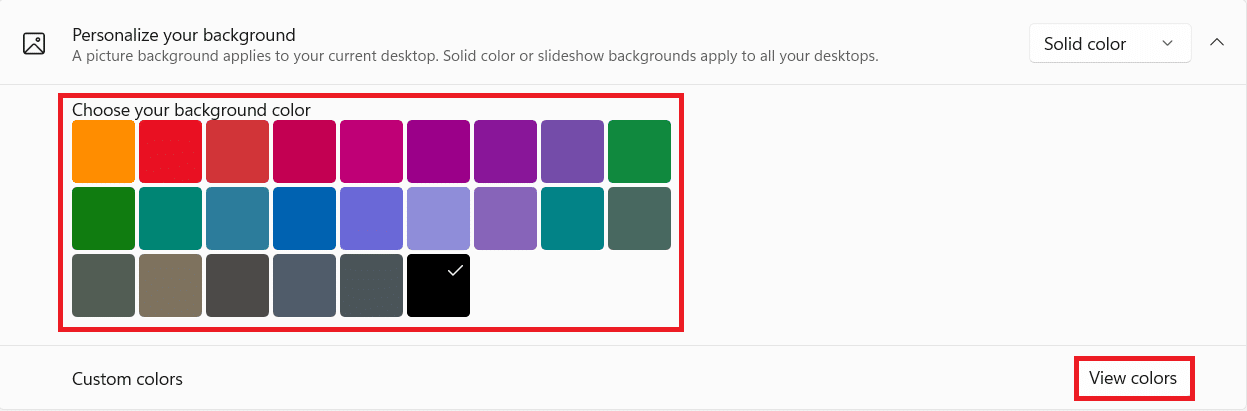Image resolution: width=1247 pixels, height=411 pixels.
Task: Choose the green swatch ending the first row
Action: point(639,151)
